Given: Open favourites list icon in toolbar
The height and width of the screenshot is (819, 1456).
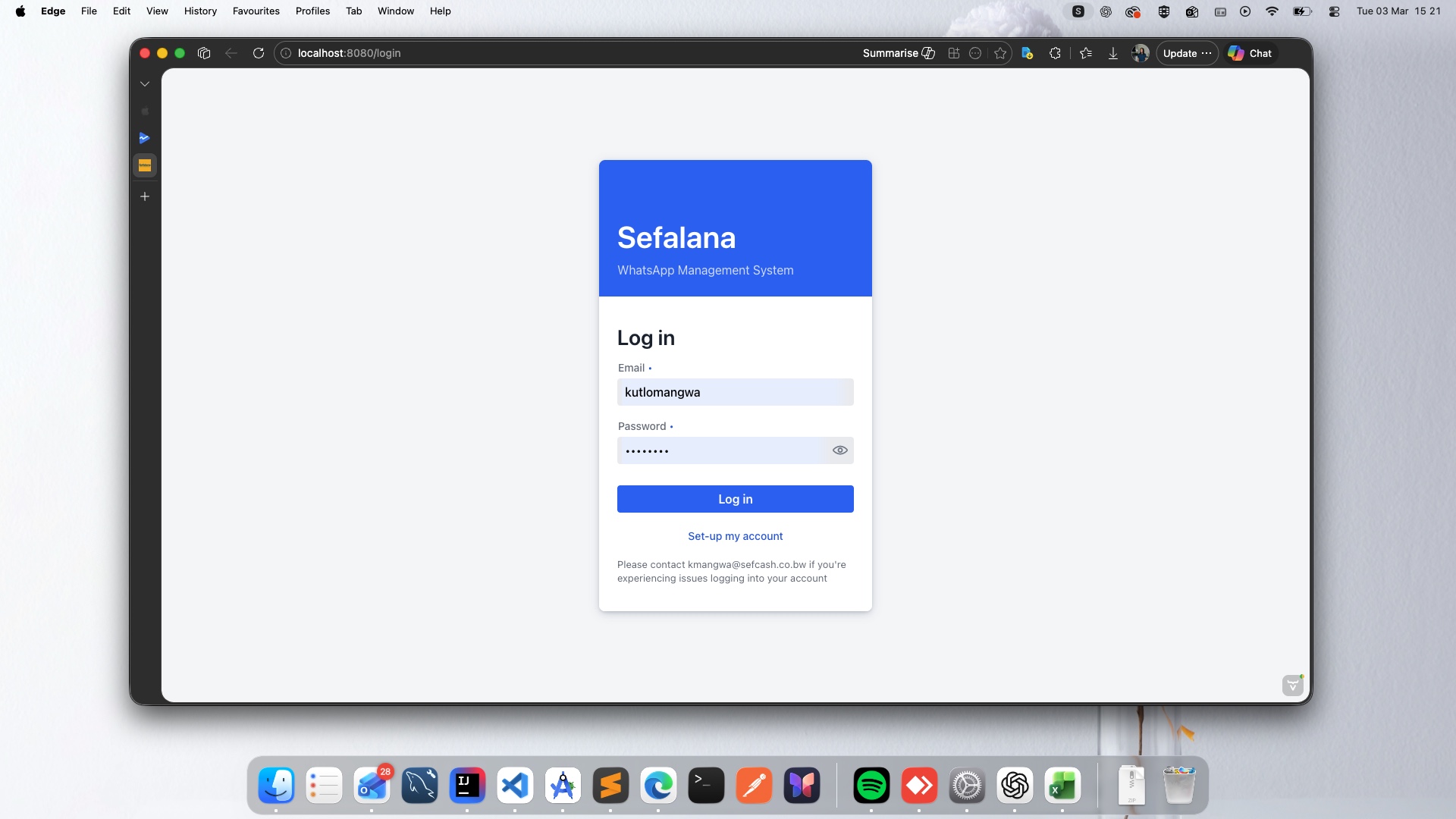Looking at the screenshot, I should [x=1086, y=53].
